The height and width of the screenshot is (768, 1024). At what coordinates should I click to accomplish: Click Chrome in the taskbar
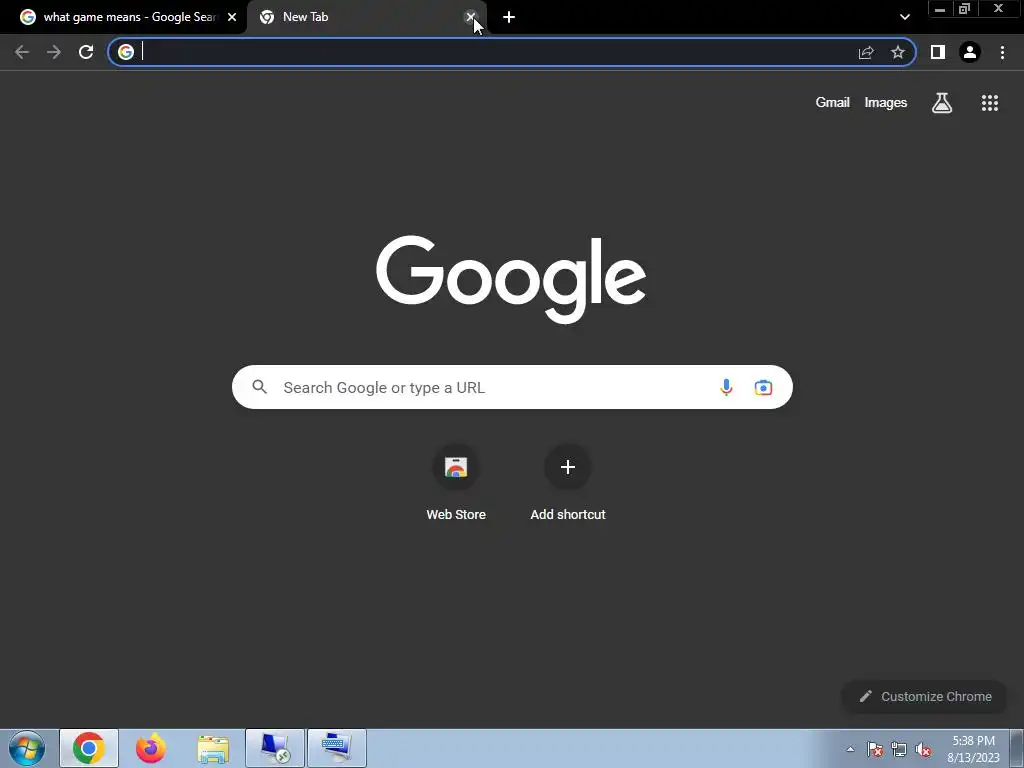pyautogui.click(x=89, y=748)
